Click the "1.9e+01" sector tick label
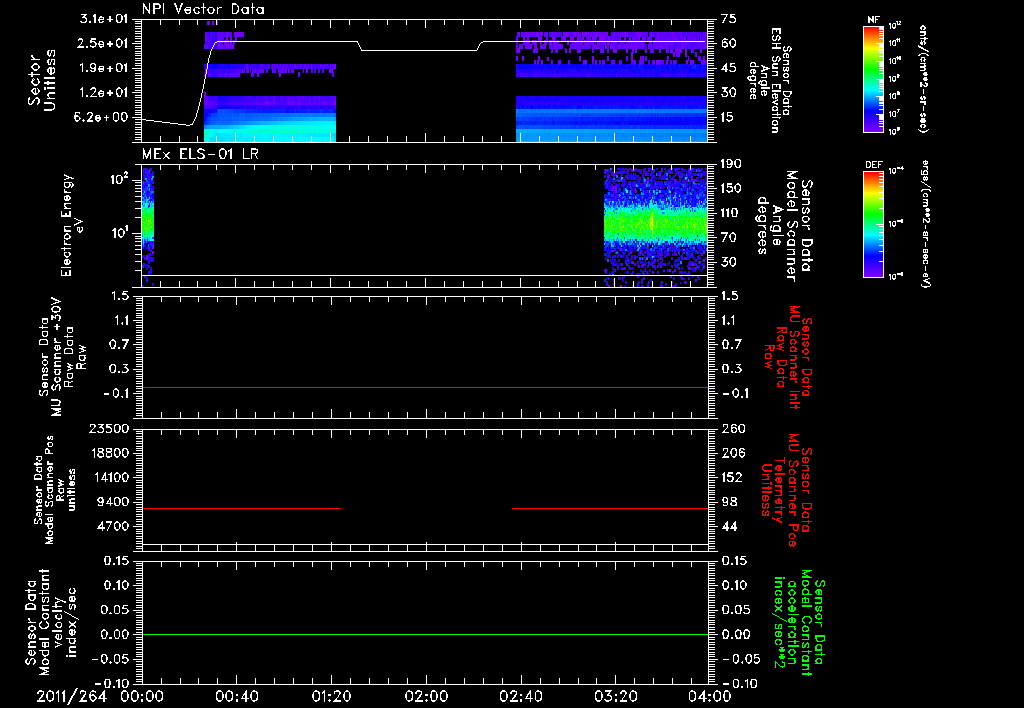 point(103,68)
